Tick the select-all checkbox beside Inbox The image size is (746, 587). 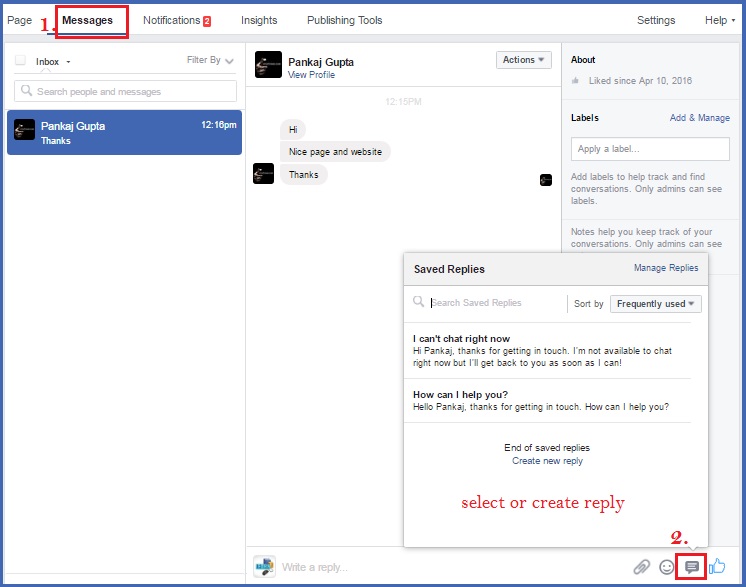tap(20, 60)
